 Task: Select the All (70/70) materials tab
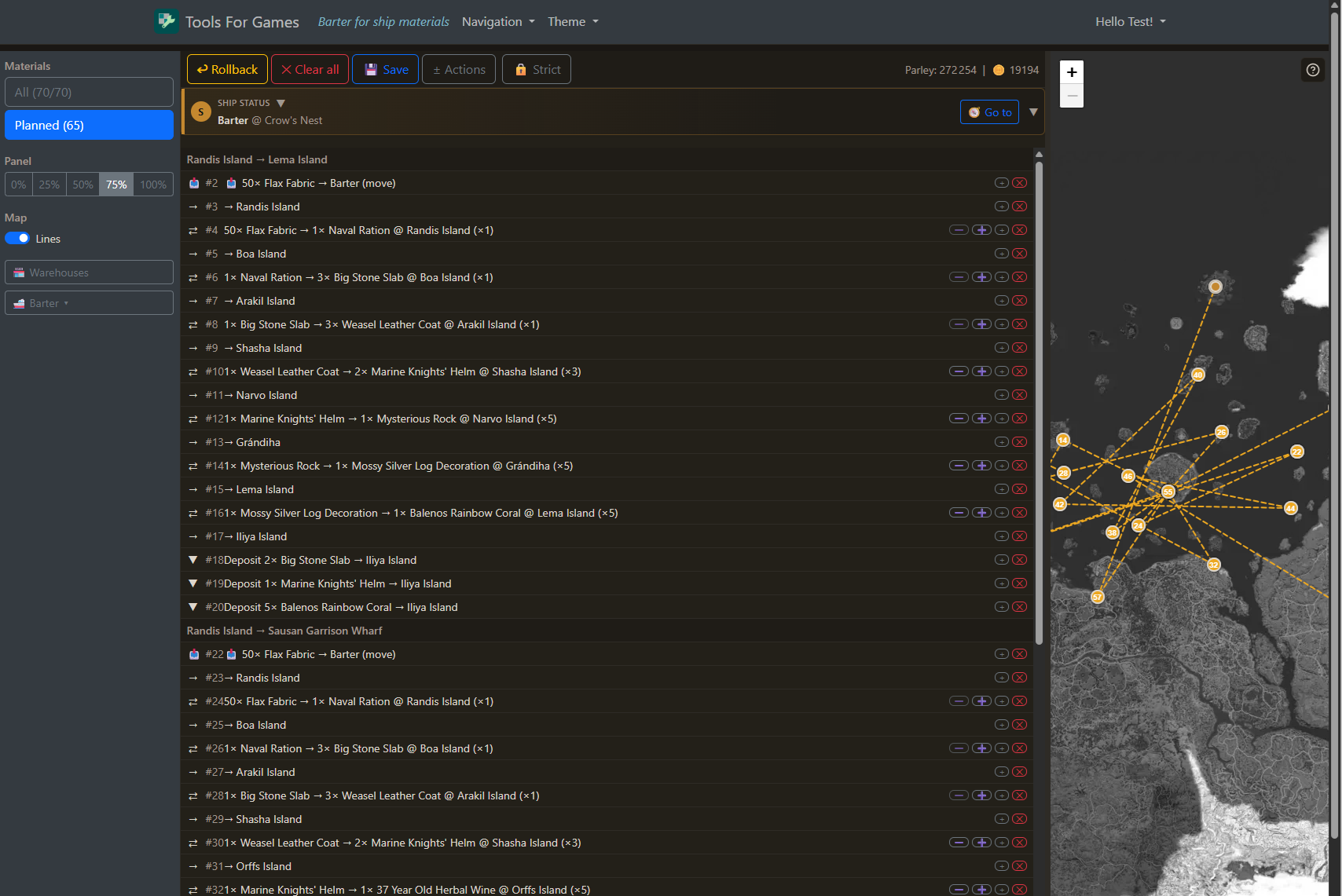point(90,92)
